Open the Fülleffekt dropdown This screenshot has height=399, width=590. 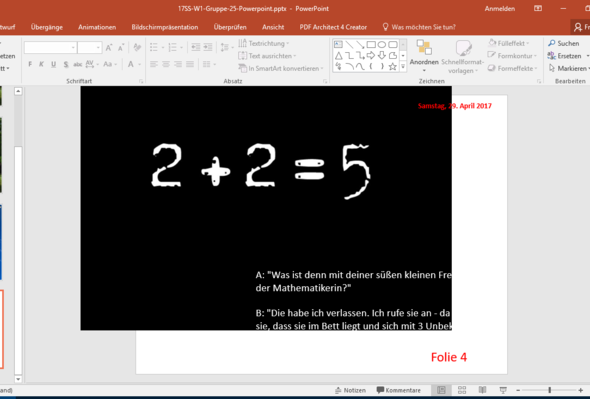click(509, 43)
